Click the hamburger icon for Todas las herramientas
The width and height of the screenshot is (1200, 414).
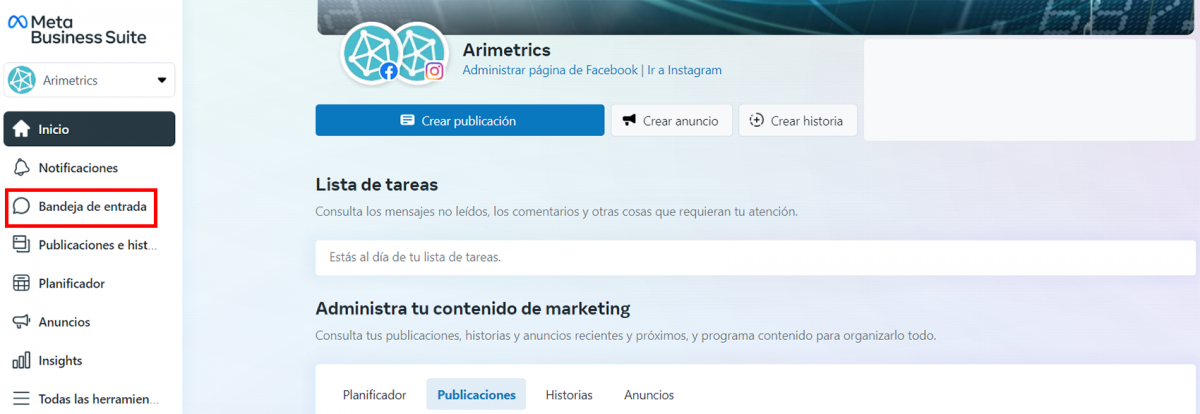(21, 398)
